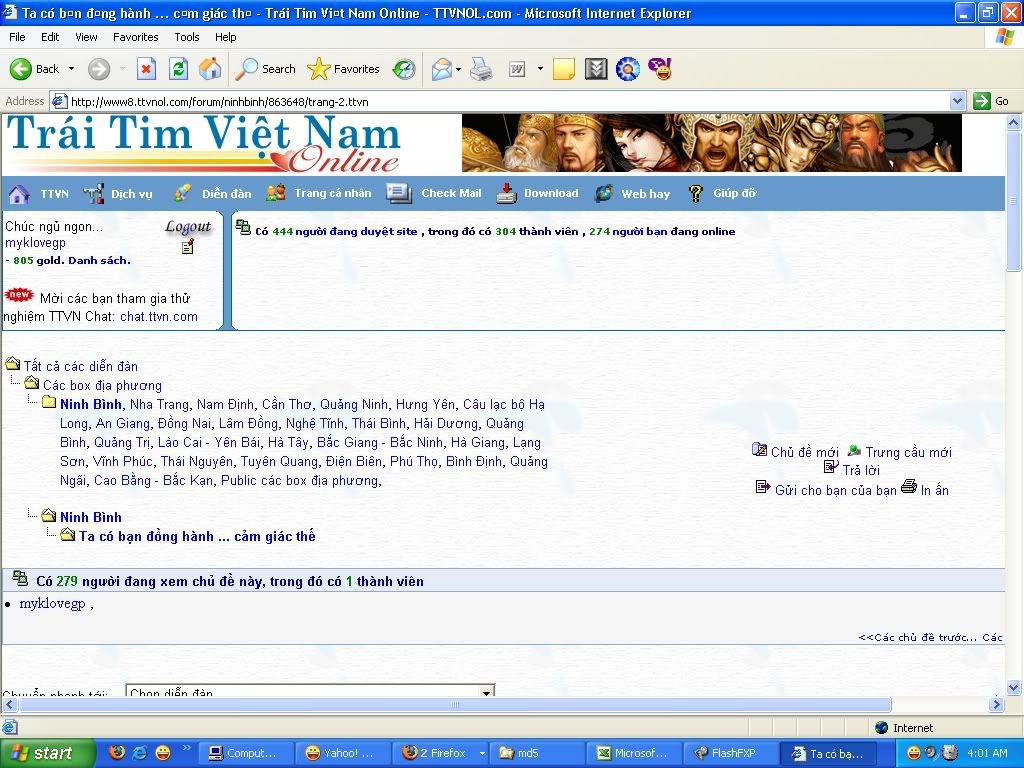Open the Edit menu
The width and height of the screenshot is (1024, 768).
pos(50,37)
